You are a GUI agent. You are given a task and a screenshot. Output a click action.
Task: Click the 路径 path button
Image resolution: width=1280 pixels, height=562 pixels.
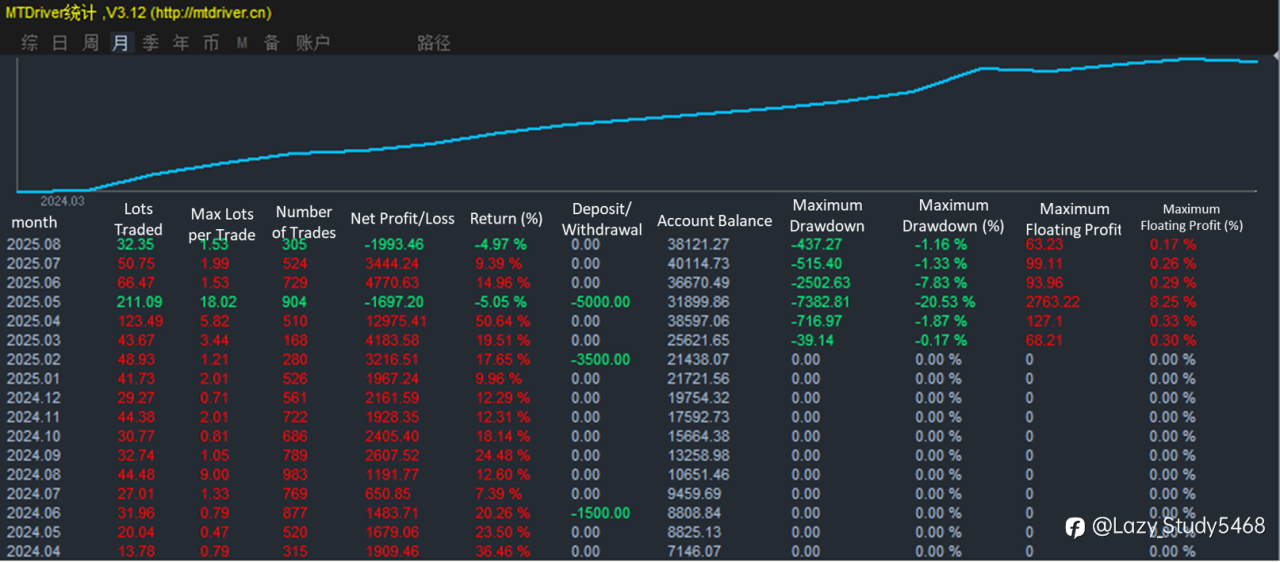click(434, 43)
